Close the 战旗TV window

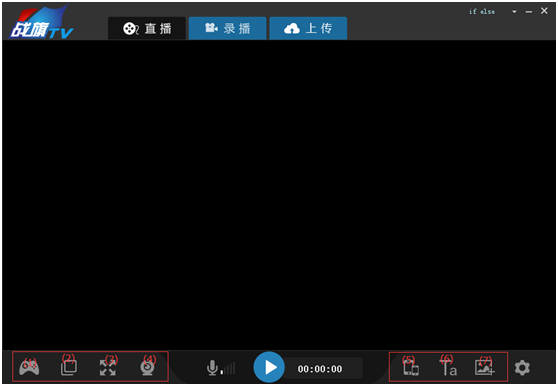pyautogui.click(x=544, y=11)
